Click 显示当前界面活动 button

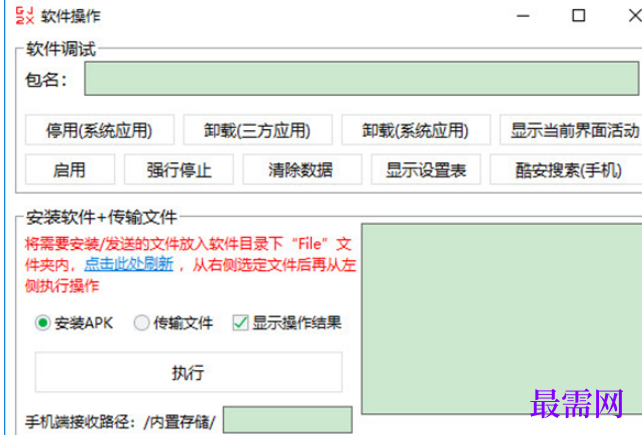click(x=571, y=131)
